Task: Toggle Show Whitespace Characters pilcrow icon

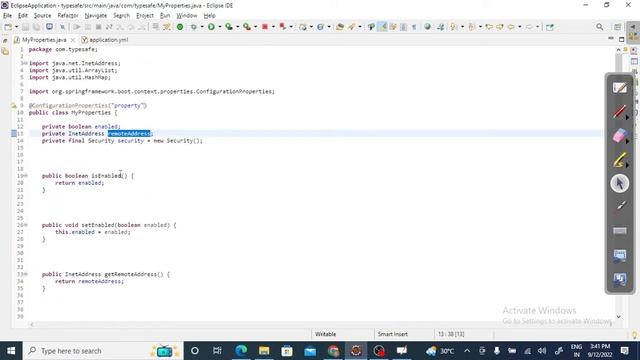Action: [x=414, y=27]
